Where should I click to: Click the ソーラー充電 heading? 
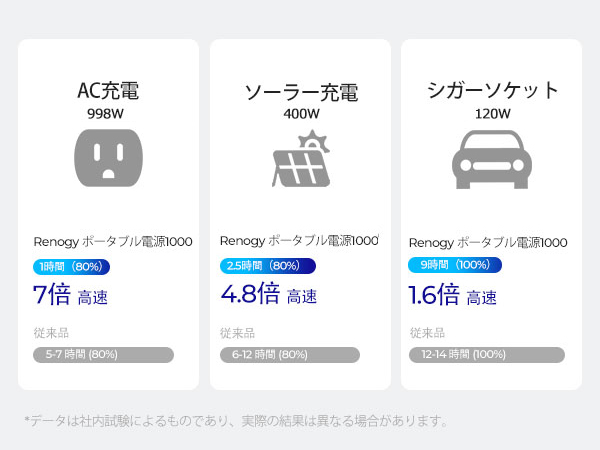point(300,93)
